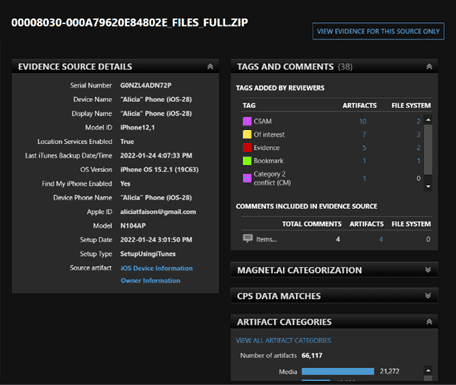Click the TAG column header
456x385 pixels.
(x=249, y=106)
